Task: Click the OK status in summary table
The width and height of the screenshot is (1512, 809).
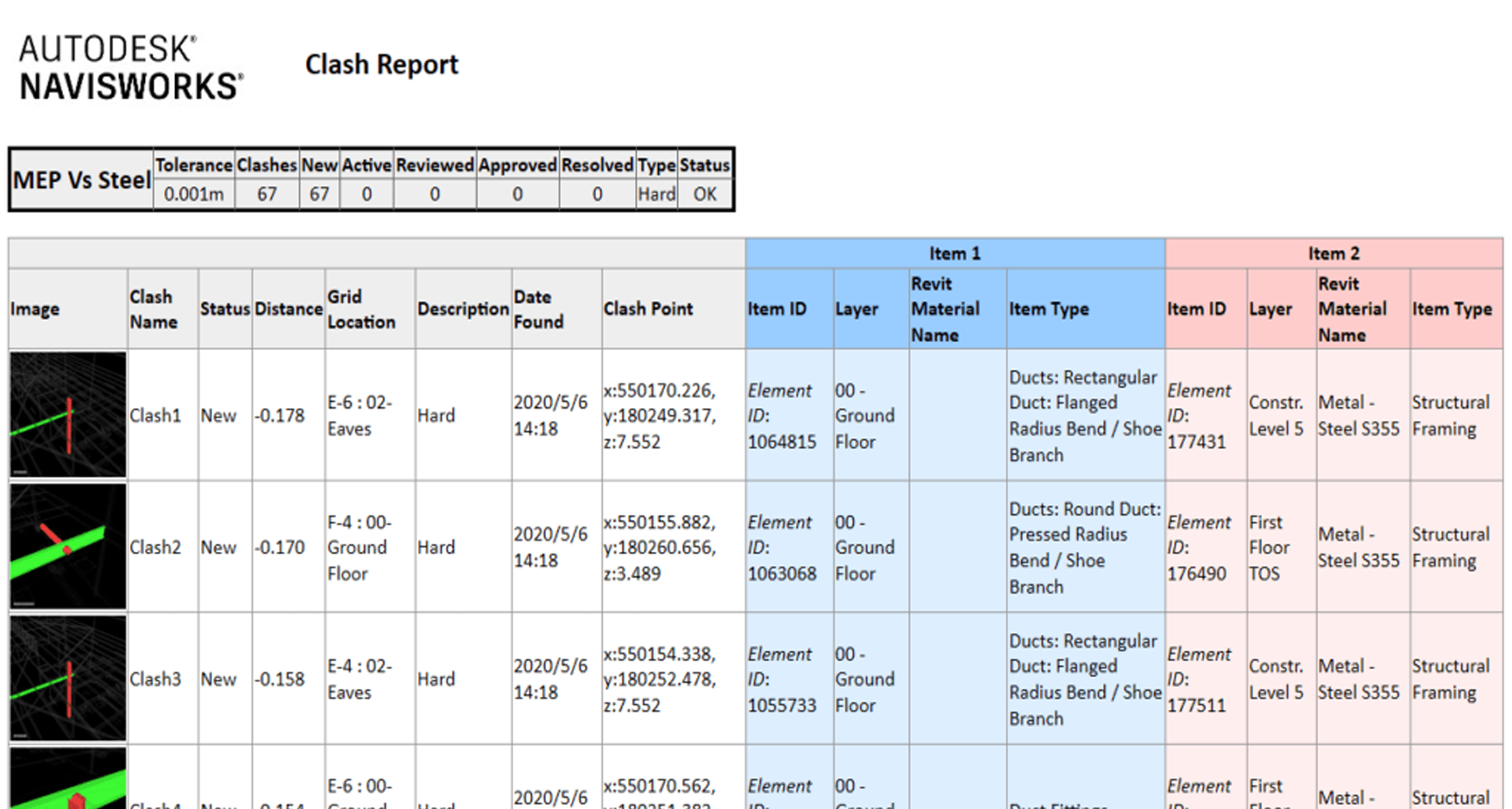Action: [705, 194]
